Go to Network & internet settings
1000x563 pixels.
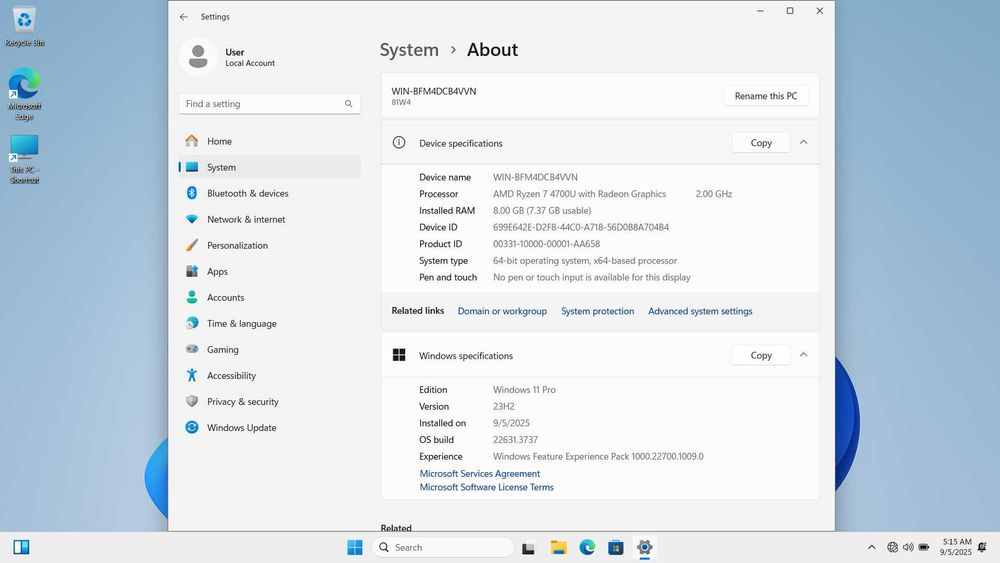pos(270,219)
